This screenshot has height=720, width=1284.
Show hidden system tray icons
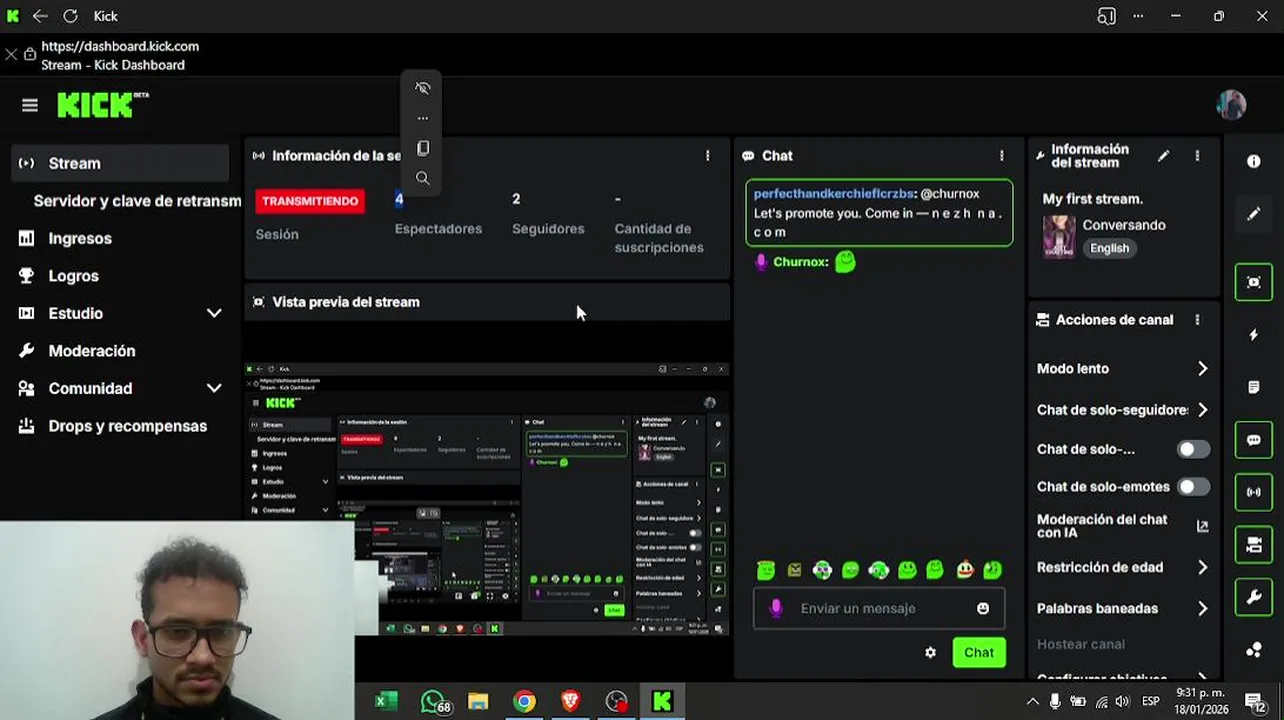point(1032,702)
